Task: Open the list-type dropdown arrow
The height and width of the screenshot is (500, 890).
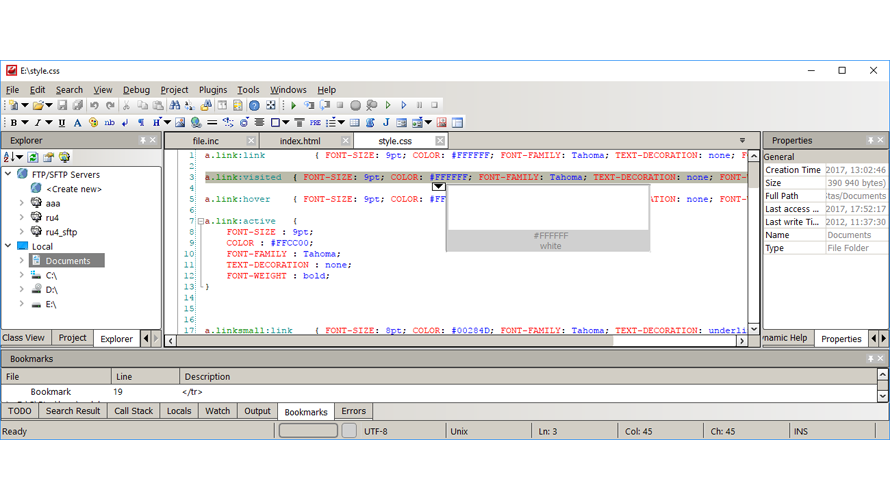Action: point(341,123)
